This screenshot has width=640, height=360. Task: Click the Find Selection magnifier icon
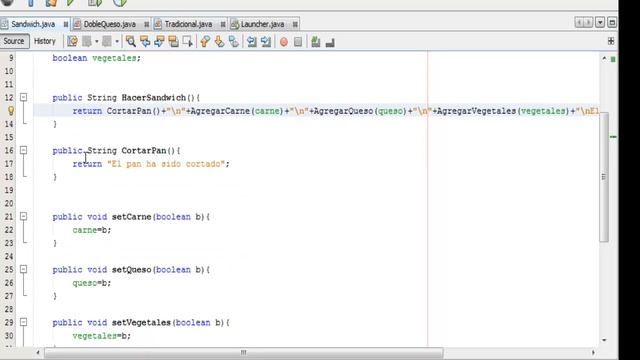point(131,41)
